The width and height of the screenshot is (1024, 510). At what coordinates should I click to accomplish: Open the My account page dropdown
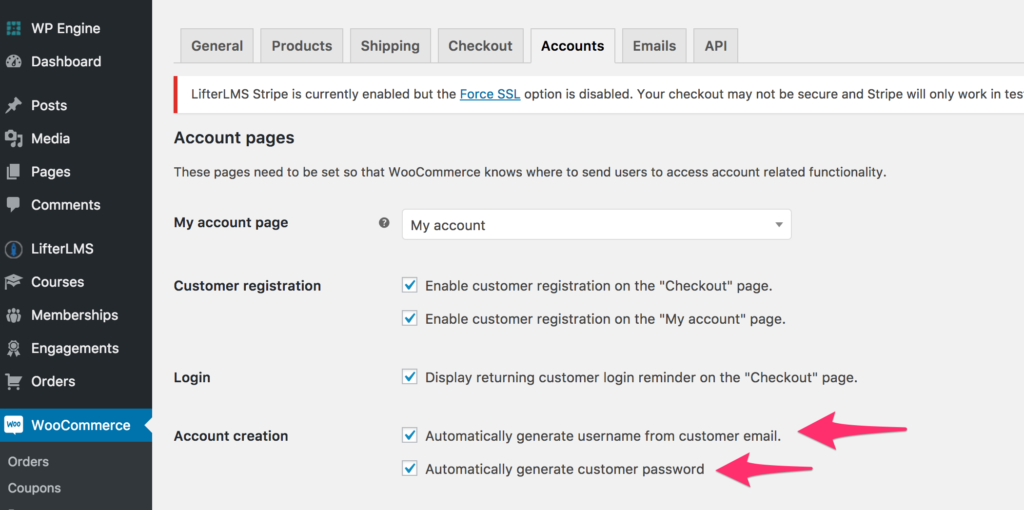click(x=596, y=225)
